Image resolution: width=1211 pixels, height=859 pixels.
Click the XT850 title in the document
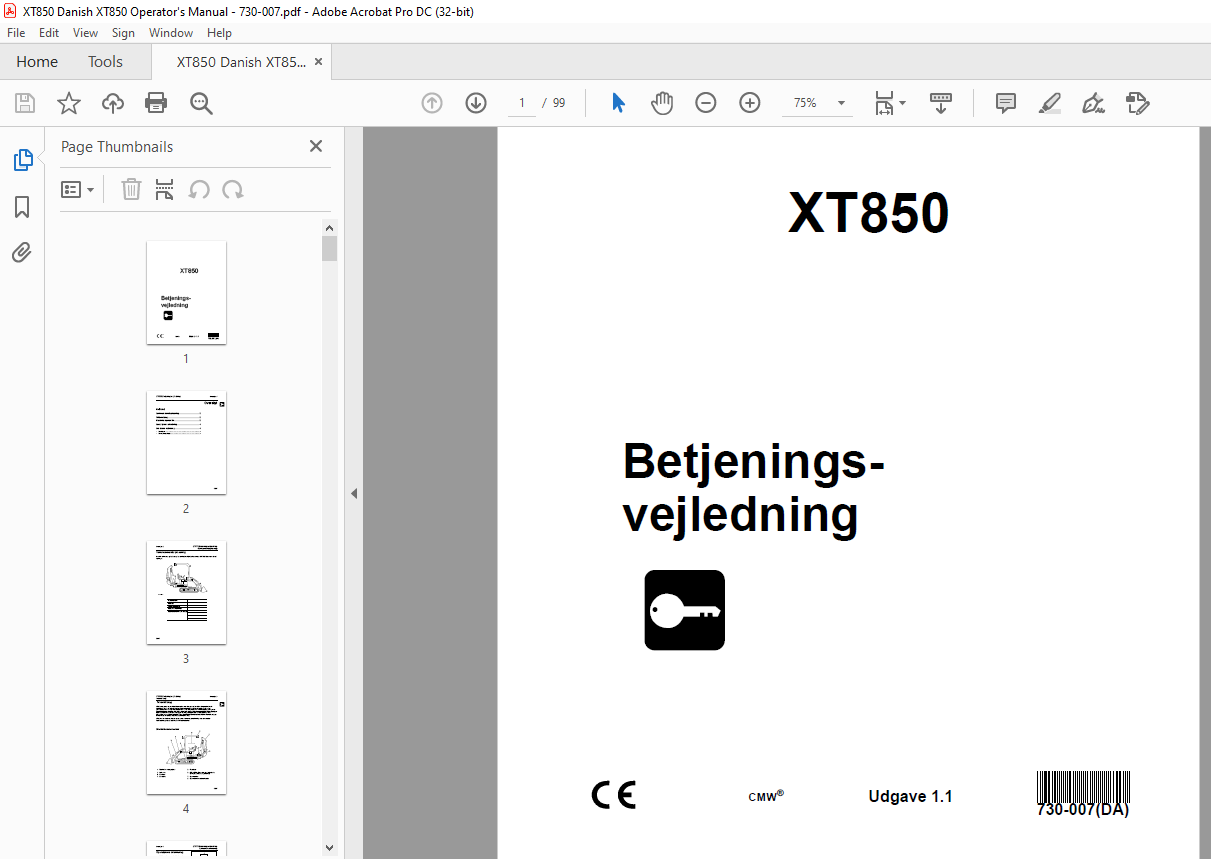(x=869, y=213)
